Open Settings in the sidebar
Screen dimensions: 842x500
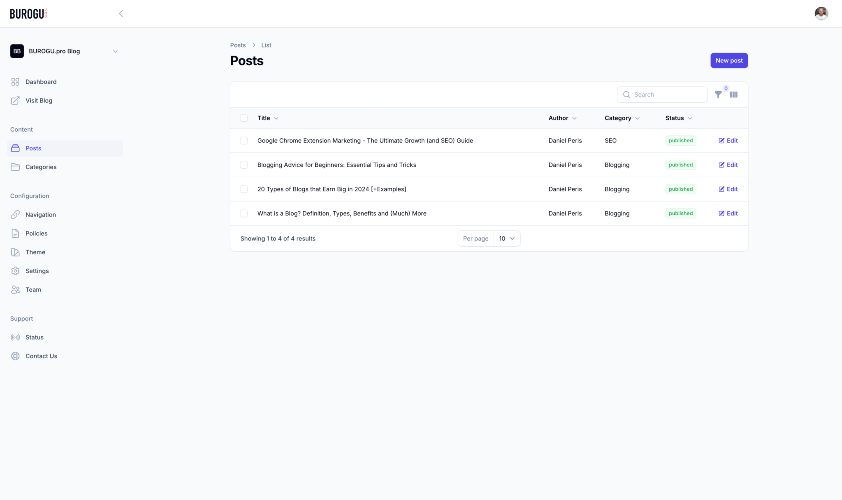(65, 271)
